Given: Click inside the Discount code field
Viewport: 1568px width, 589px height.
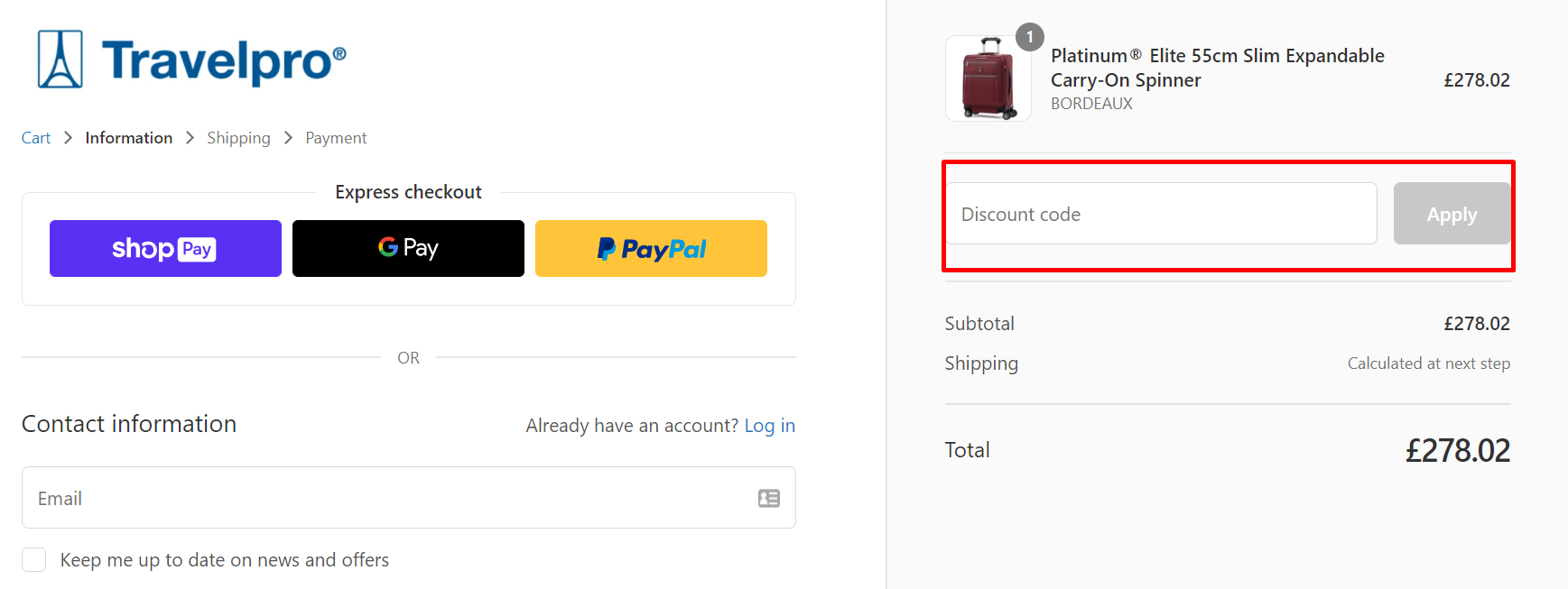Looking at the screenshot, I should 1161,214.
